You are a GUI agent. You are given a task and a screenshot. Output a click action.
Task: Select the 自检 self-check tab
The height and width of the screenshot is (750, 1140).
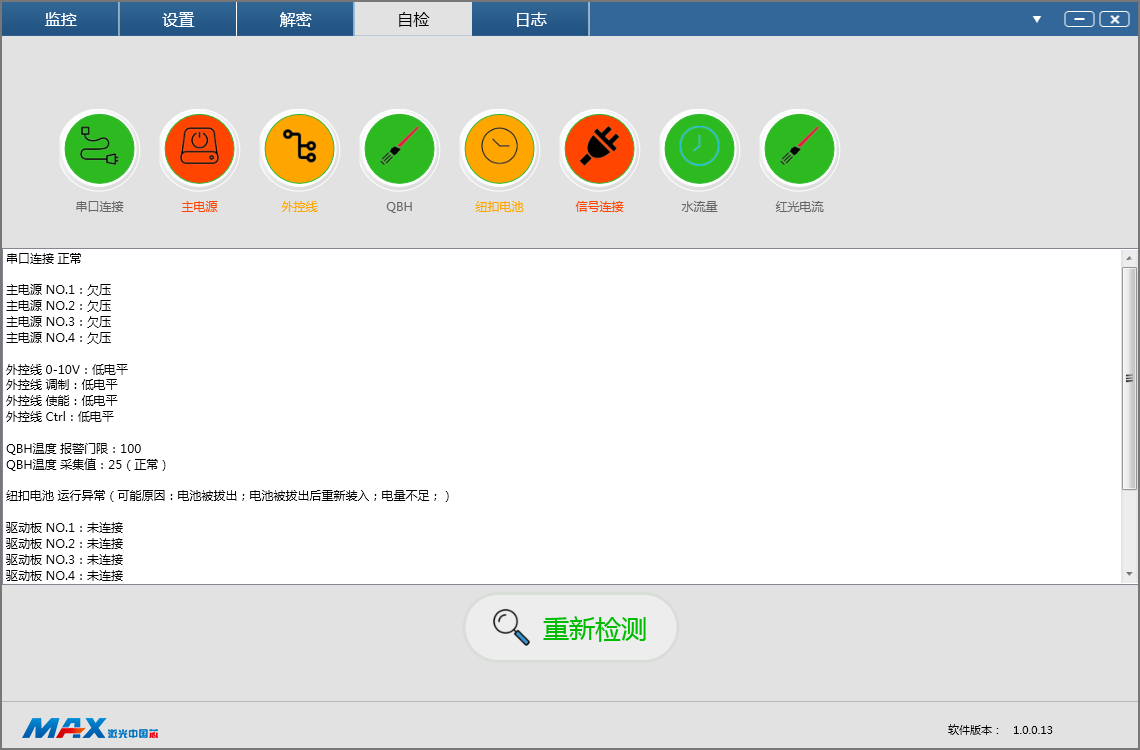point(413,19)
